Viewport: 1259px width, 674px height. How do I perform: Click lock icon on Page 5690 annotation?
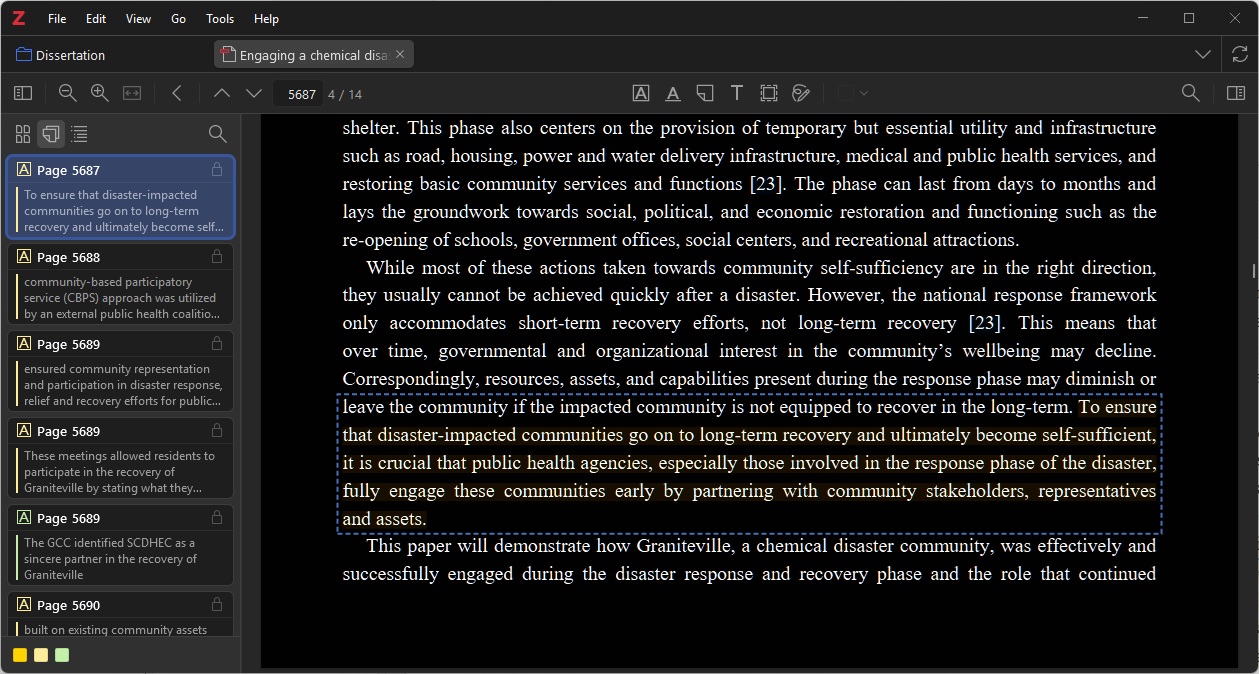pyautogui.click(x=217, y=605)
